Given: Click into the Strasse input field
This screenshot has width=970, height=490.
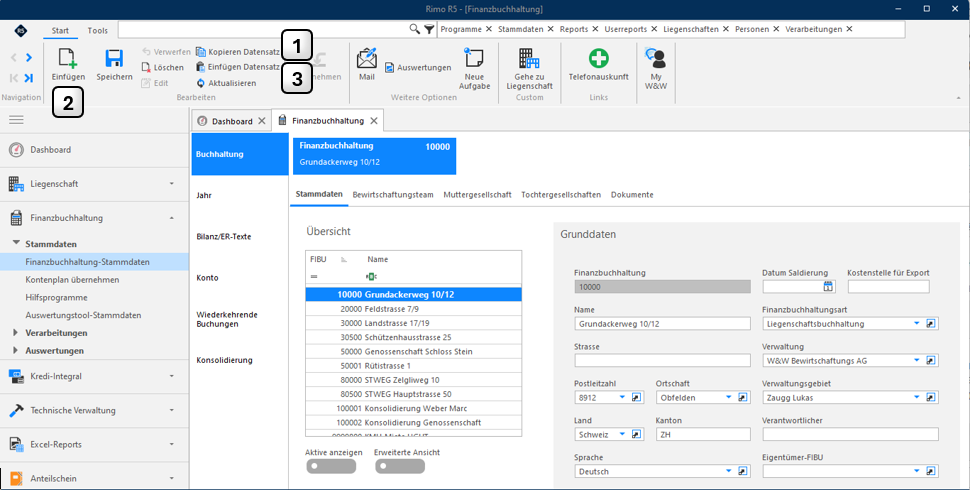Looking at the screenshot, I should click(x=662, y=360).
